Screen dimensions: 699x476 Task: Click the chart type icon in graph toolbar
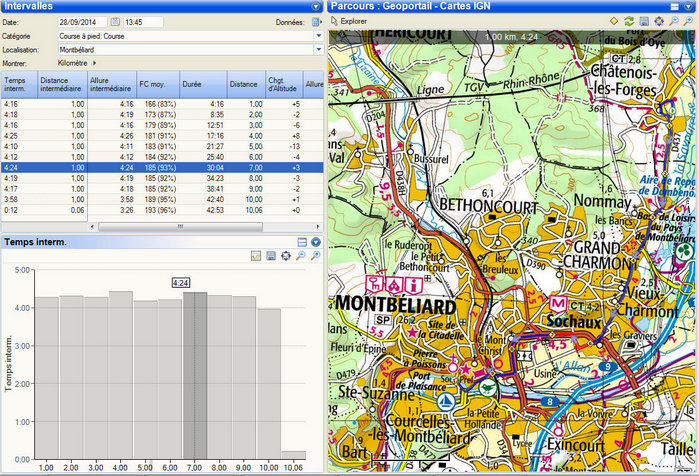[256, 255]
